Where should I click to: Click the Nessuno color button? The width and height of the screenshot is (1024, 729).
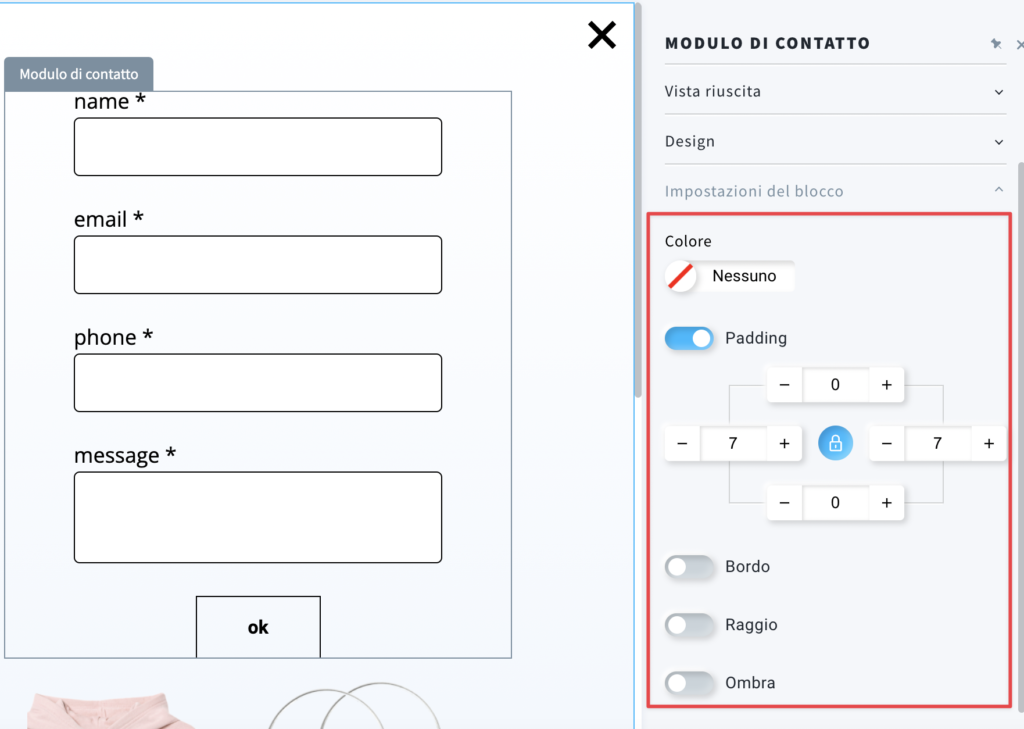(x=744, y=276)
